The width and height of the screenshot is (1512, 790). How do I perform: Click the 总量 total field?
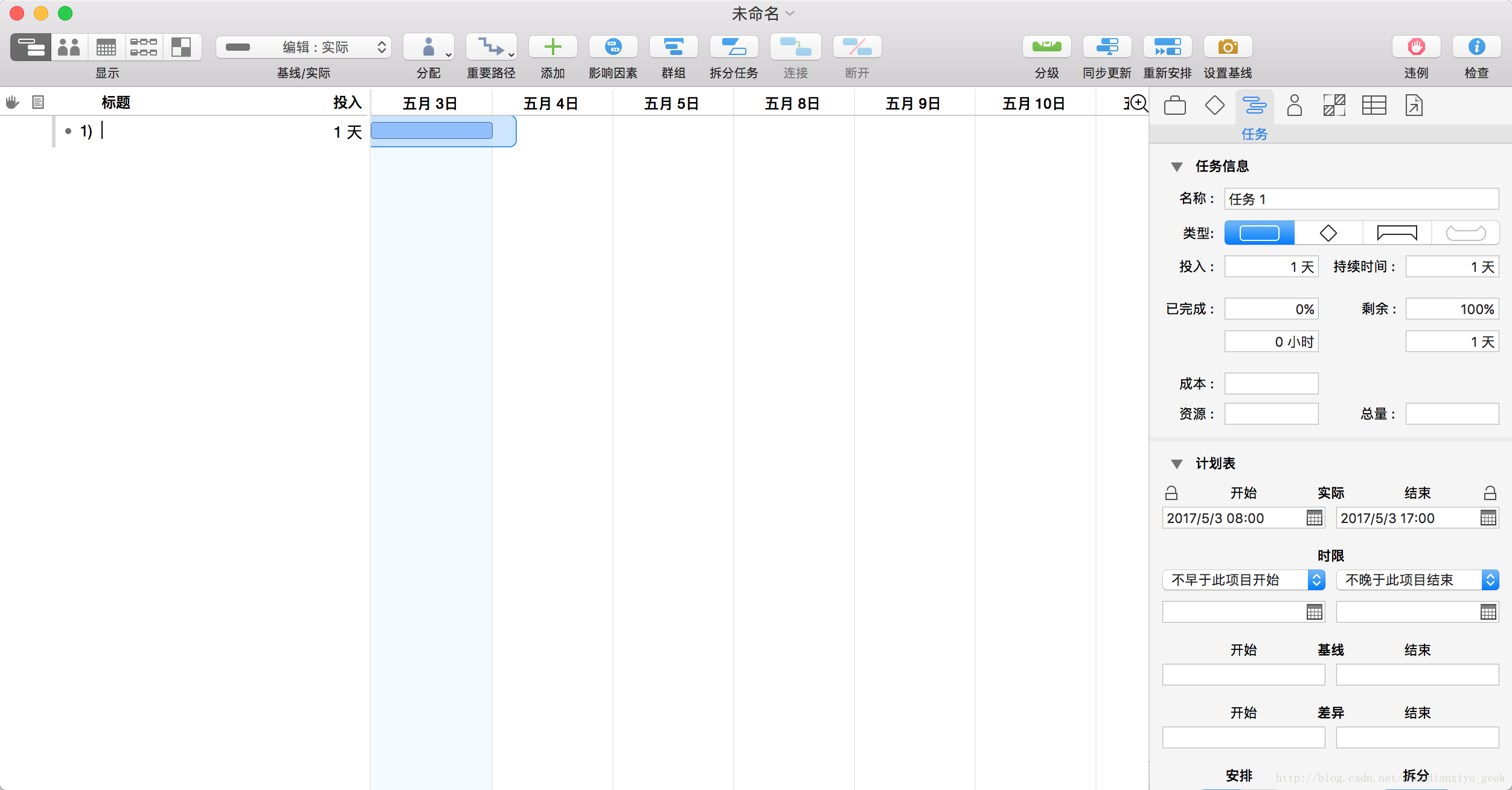(1452, 414)
